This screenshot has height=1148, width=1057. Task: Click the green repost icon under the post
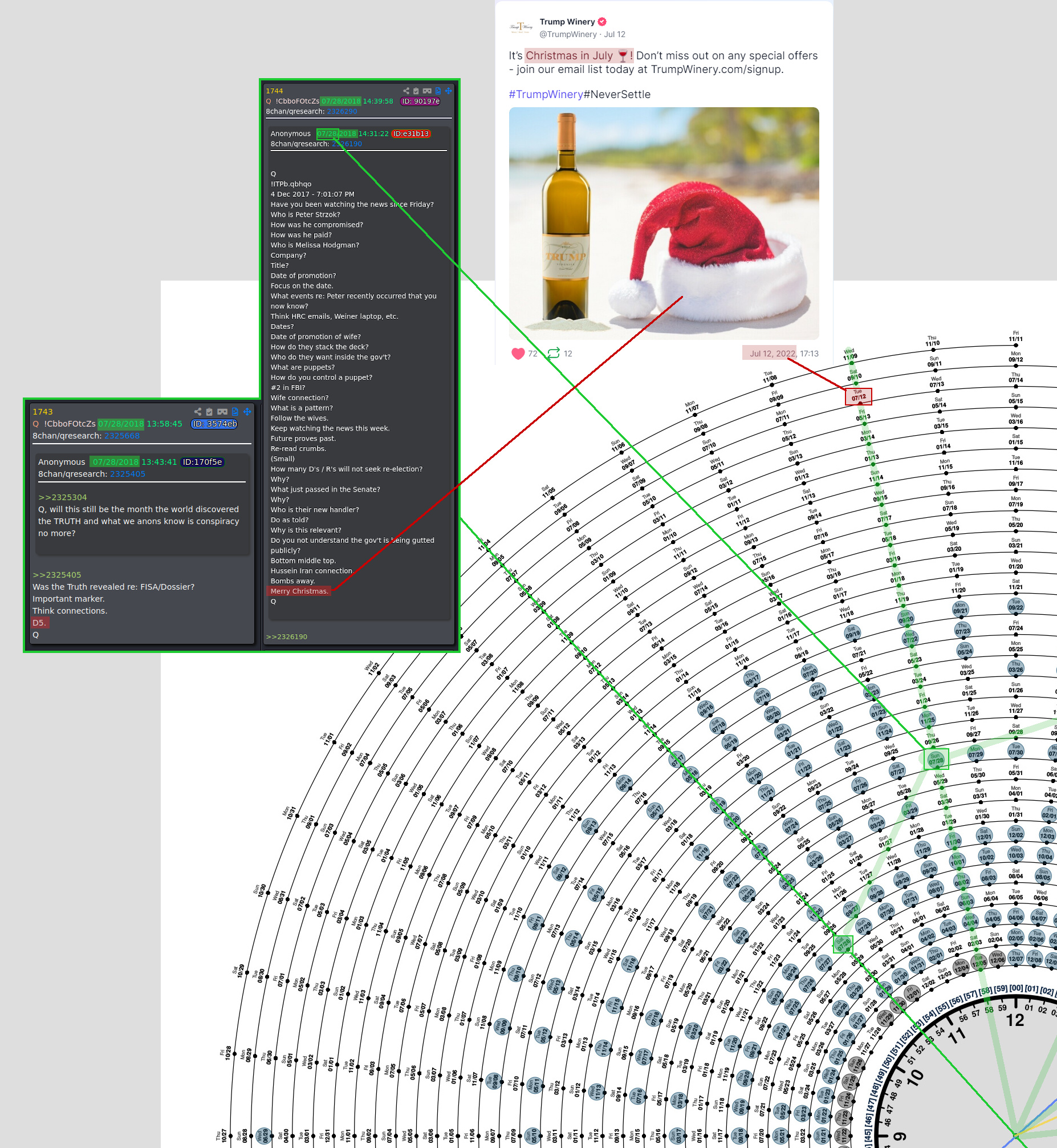pos(553,354)
